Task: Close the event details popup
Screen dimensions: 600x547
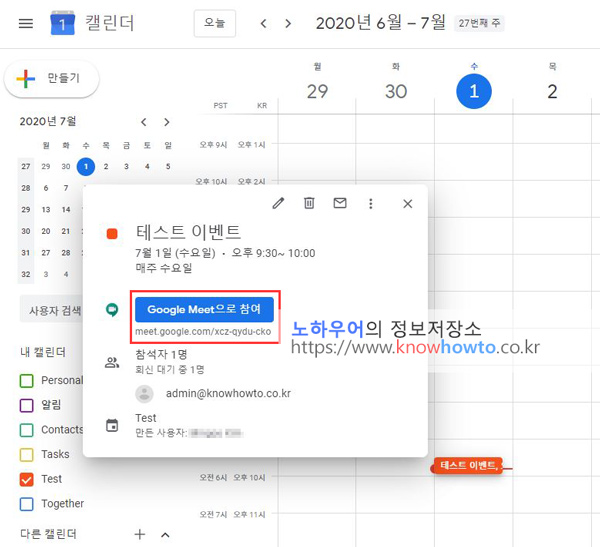Action: tap(408, 204)
